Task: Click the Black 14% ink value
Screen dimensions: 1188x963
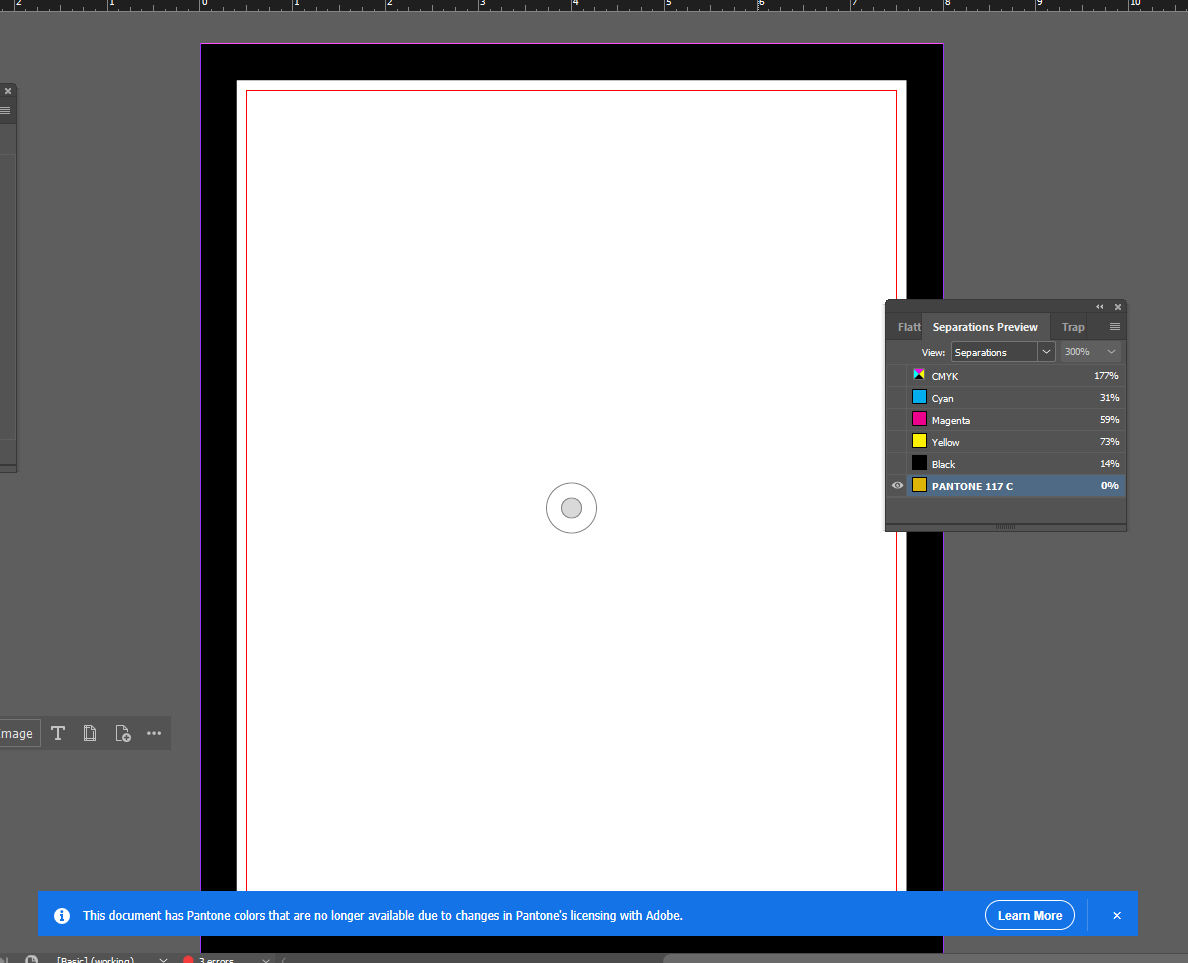Action: coord(1109,464)
